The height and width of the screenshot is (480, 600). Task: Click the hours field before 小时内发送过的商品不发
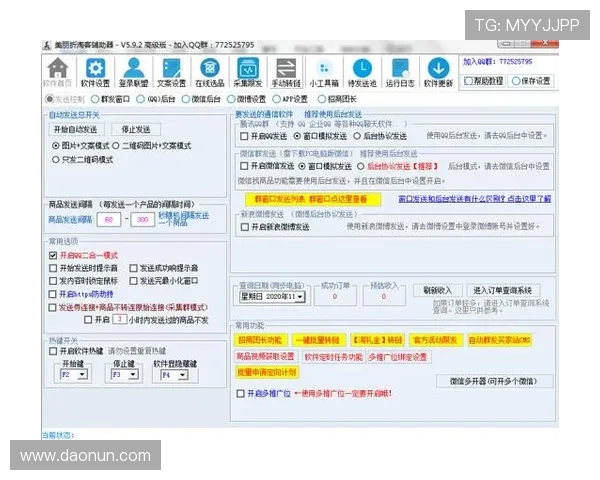coord(120,319)
